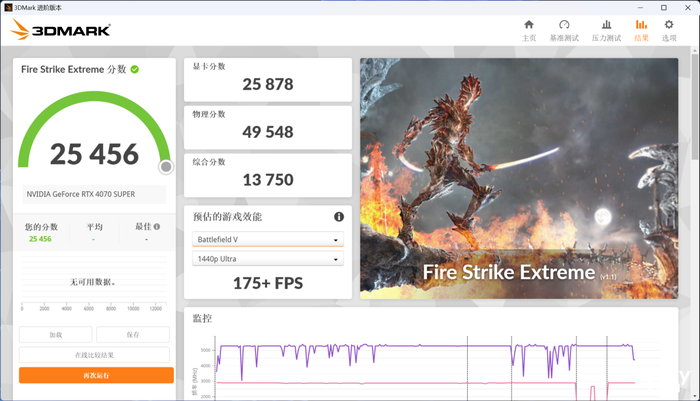Click the orange 再次运行 run again button

tap(96, 375)
